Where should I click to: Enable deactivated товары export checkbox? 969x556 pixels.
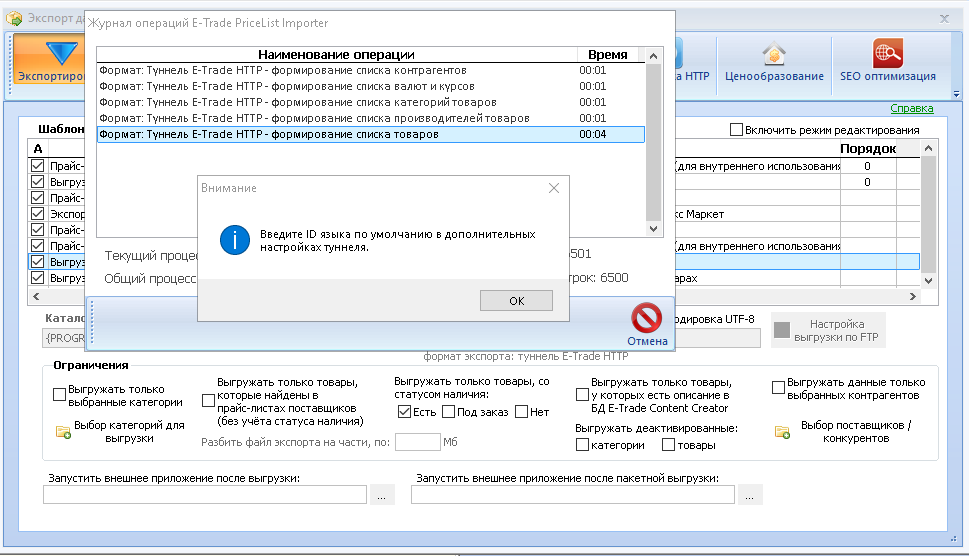pos(668,445)
